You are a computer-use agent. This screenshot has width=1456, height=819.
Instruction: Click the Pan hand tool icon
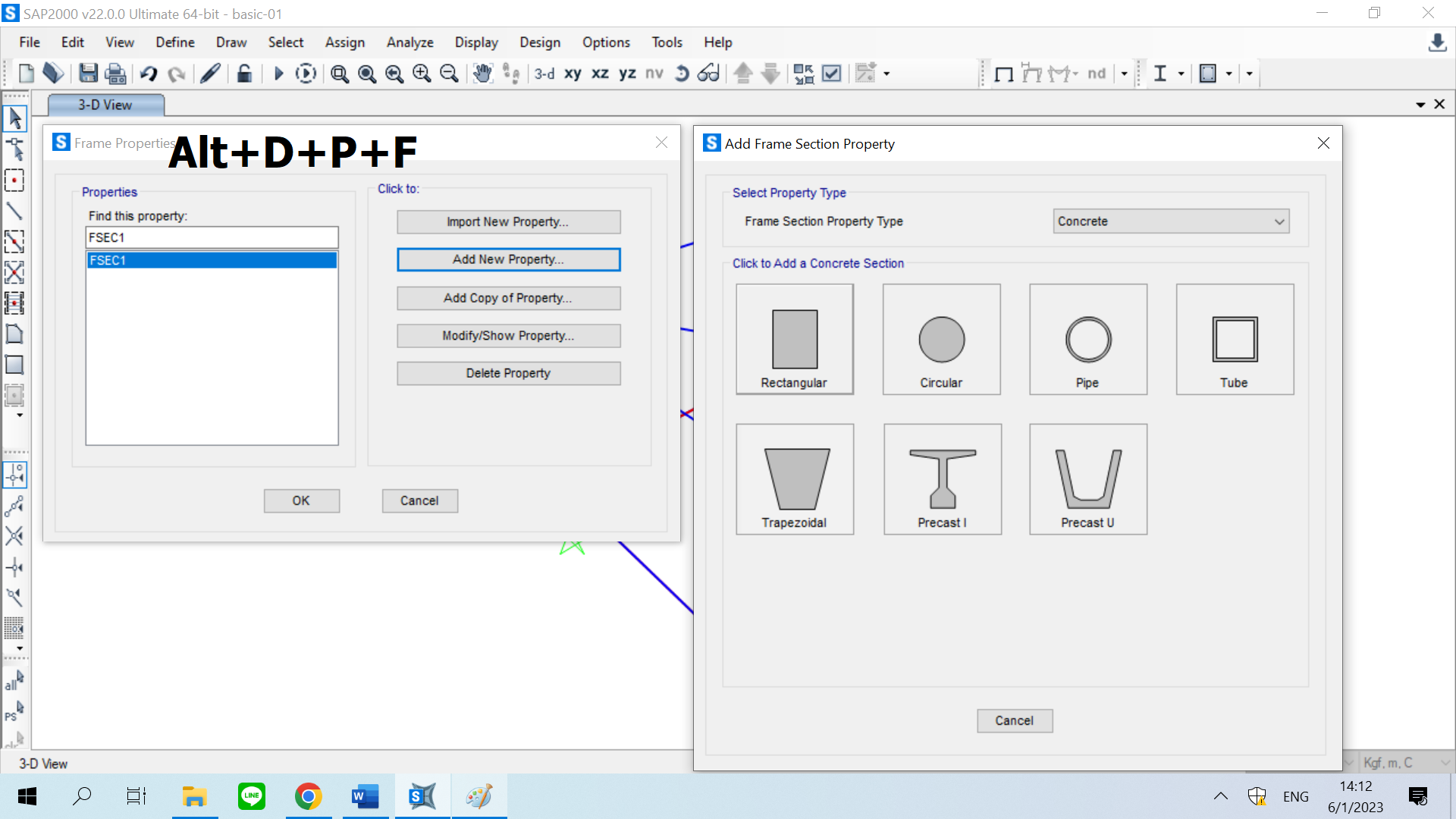[482, 74]
